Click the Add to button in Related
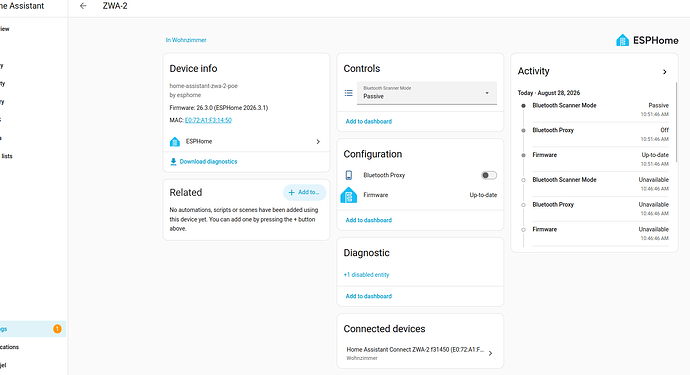 coord(305,192)
